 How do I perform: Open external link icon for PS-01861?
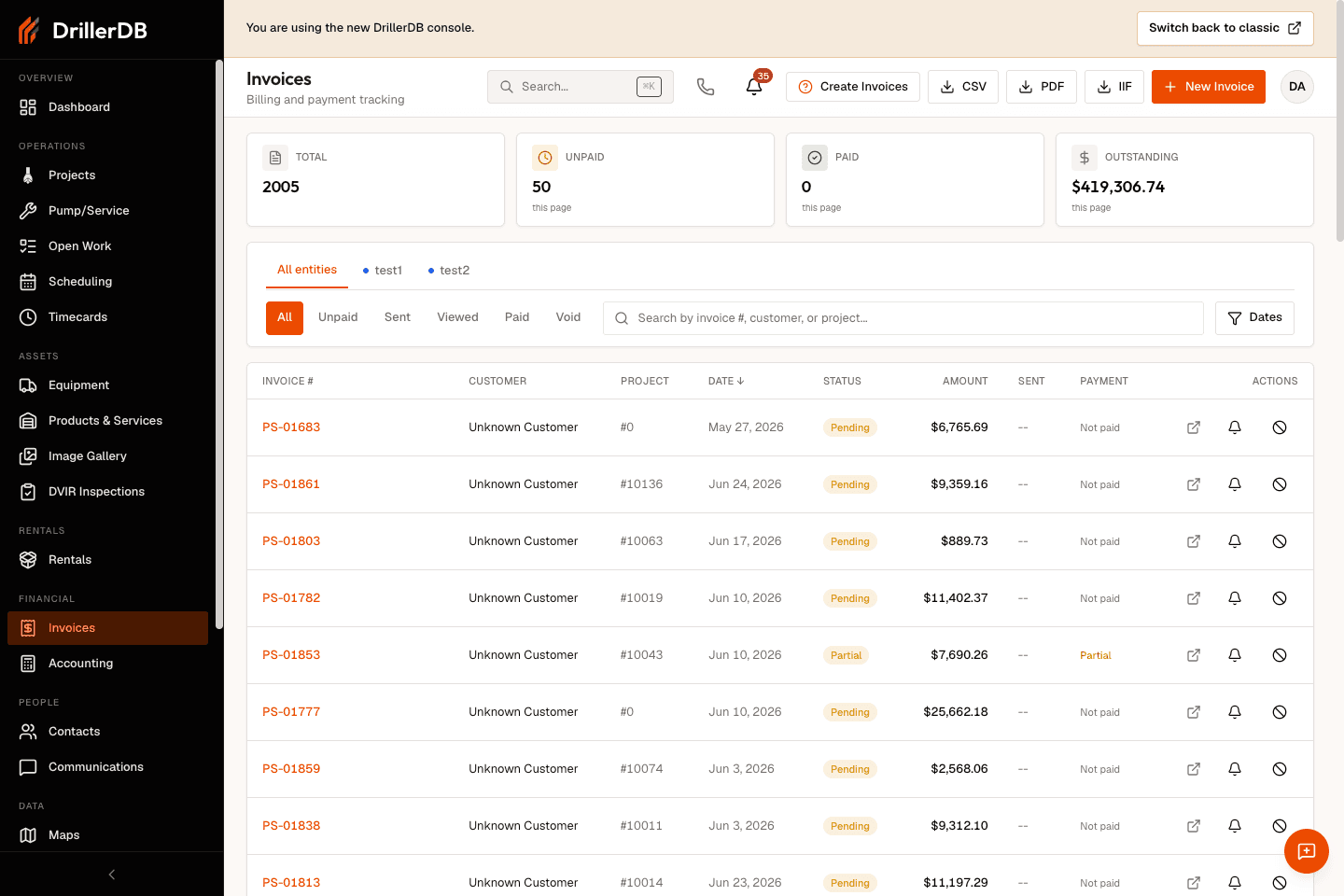pyautogui.click(x=1194, y=484)
